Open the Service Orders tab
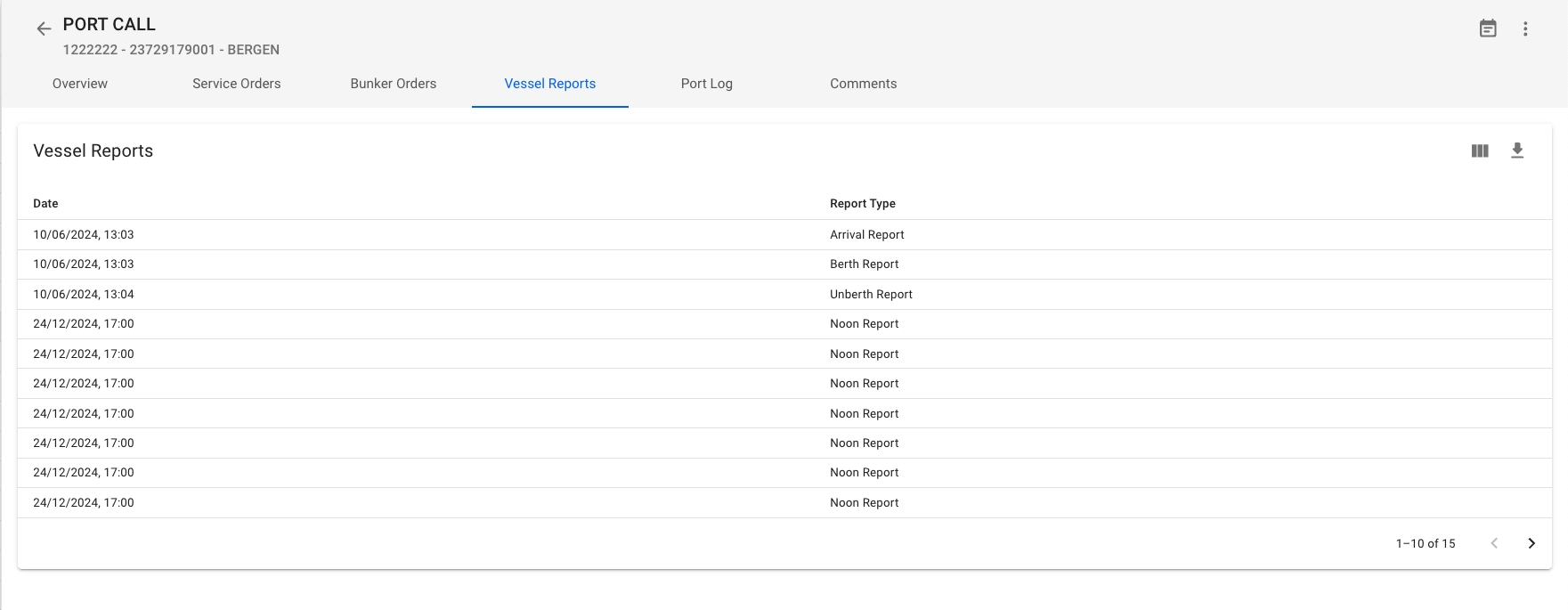 [236, 84]
